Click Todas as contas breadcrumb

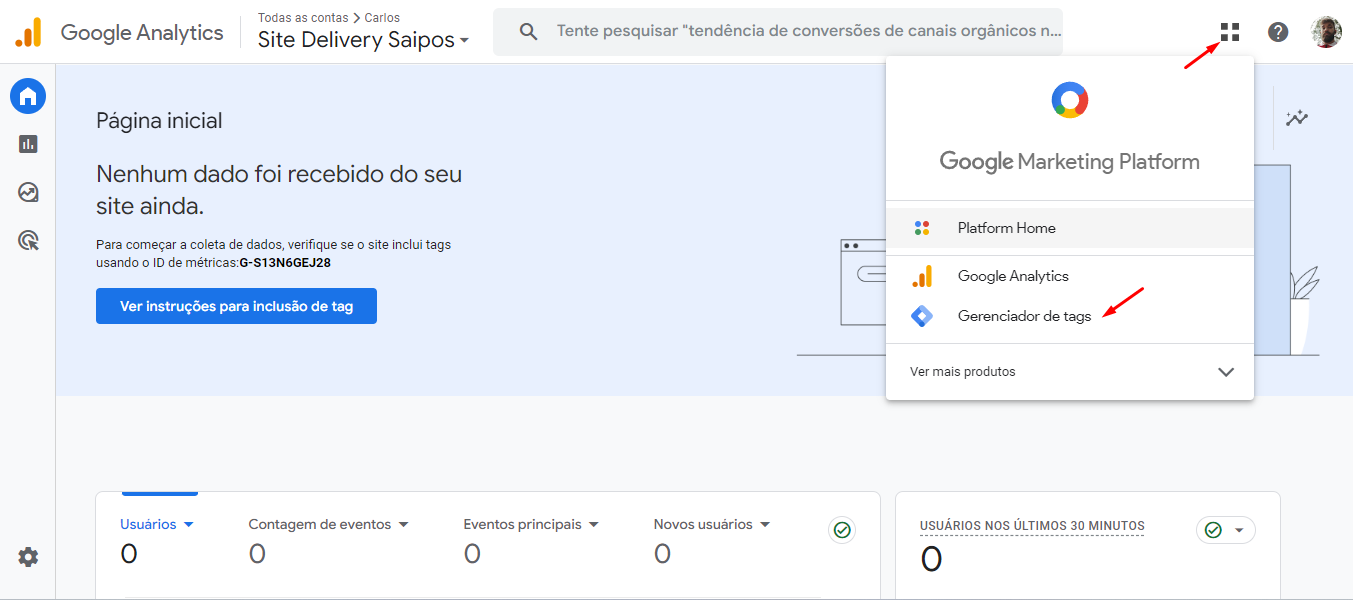click(x=303, y=18)
